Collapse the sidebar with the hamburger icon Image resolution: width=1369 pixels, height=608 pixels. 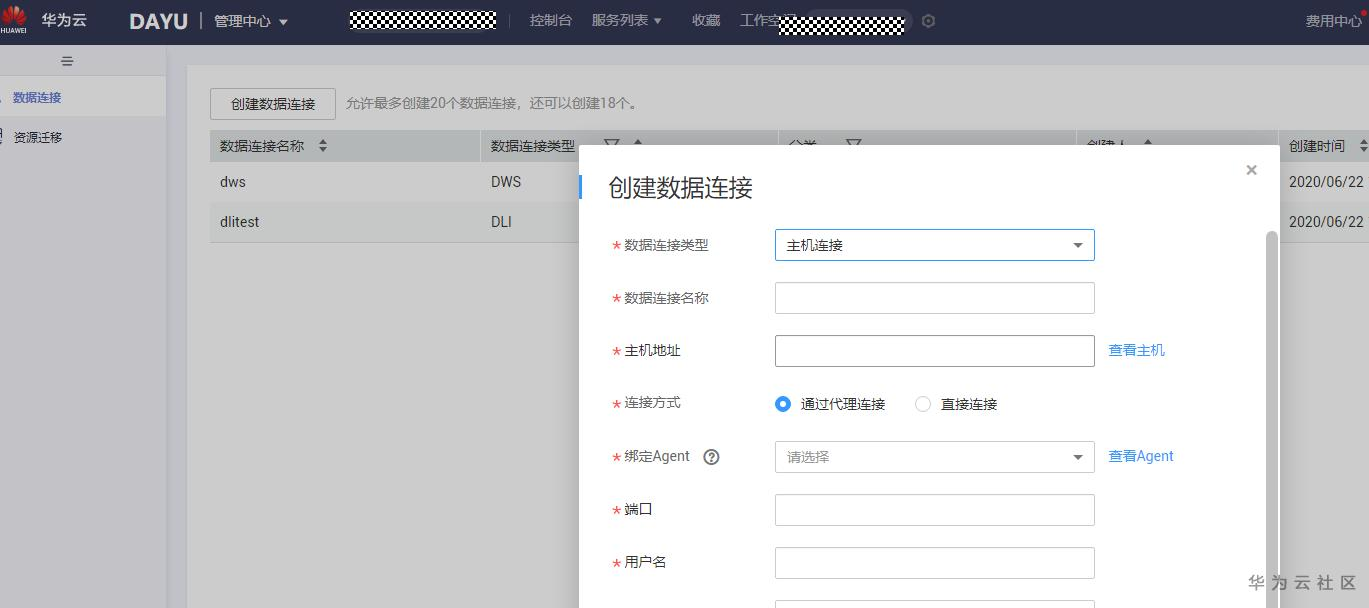pos(67,61)
